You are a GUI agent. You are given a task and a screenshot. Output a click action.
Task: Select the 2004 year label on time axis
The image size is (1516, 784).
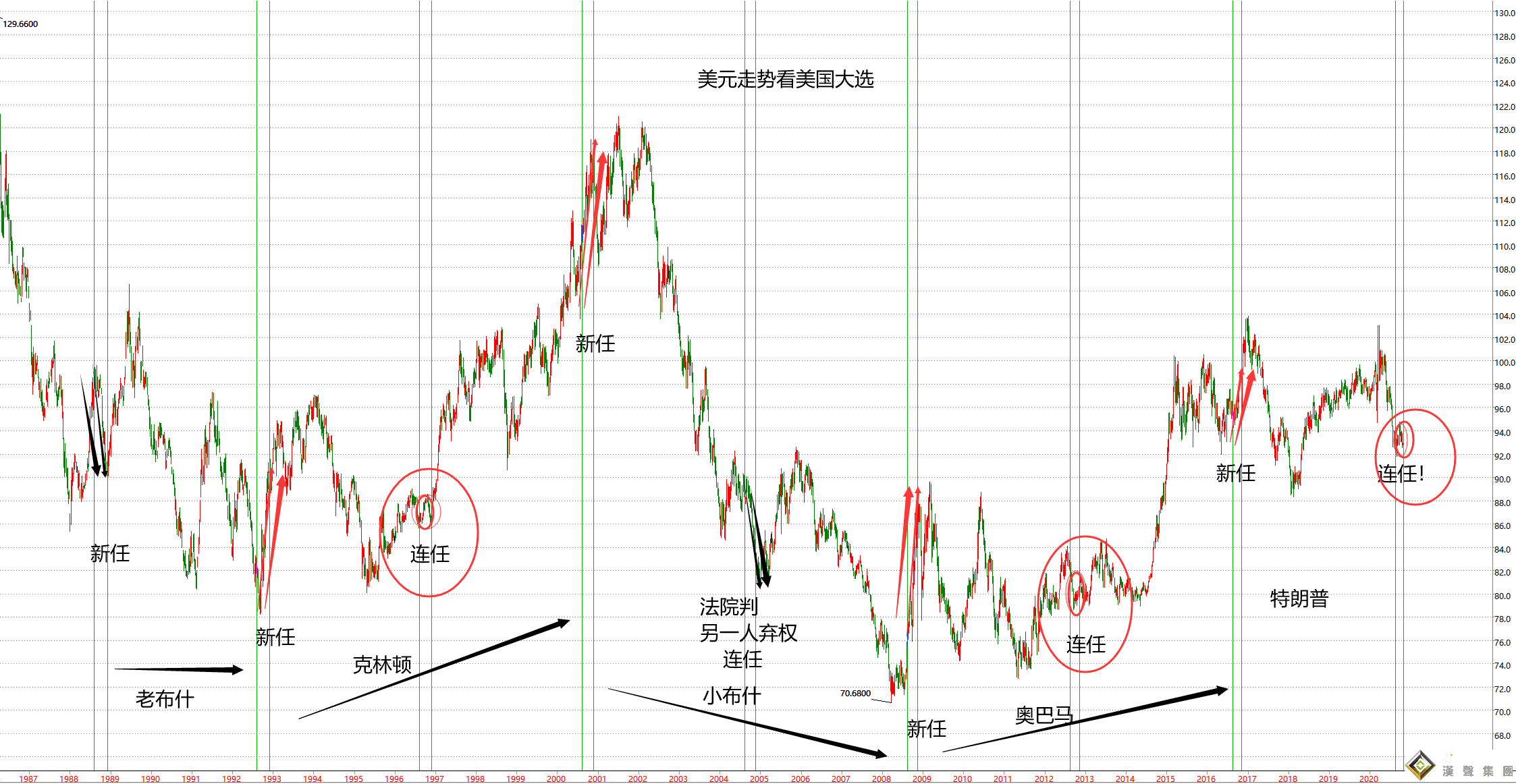719,779
